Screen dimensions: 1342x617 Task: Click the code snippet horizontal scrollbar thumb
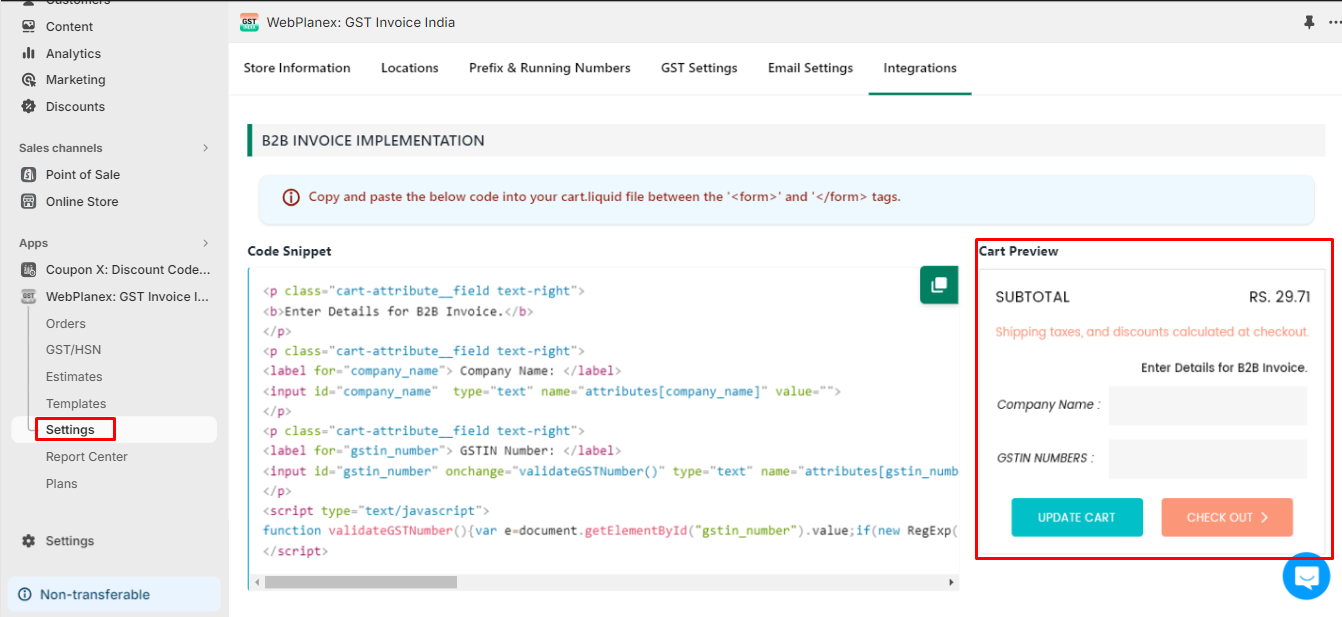(x=361, y=582)
